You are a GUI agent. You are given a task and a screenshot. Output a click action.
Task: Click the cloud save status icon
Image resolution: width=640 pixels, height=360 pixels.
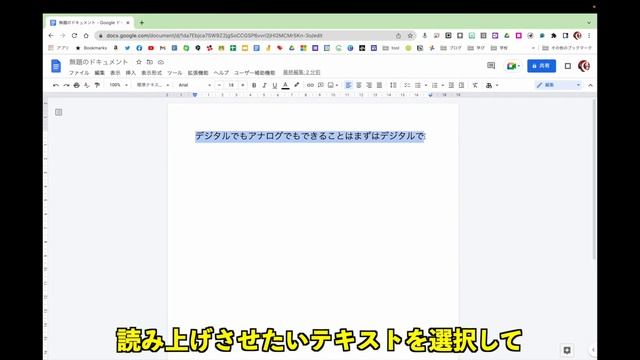coord(161,62)
